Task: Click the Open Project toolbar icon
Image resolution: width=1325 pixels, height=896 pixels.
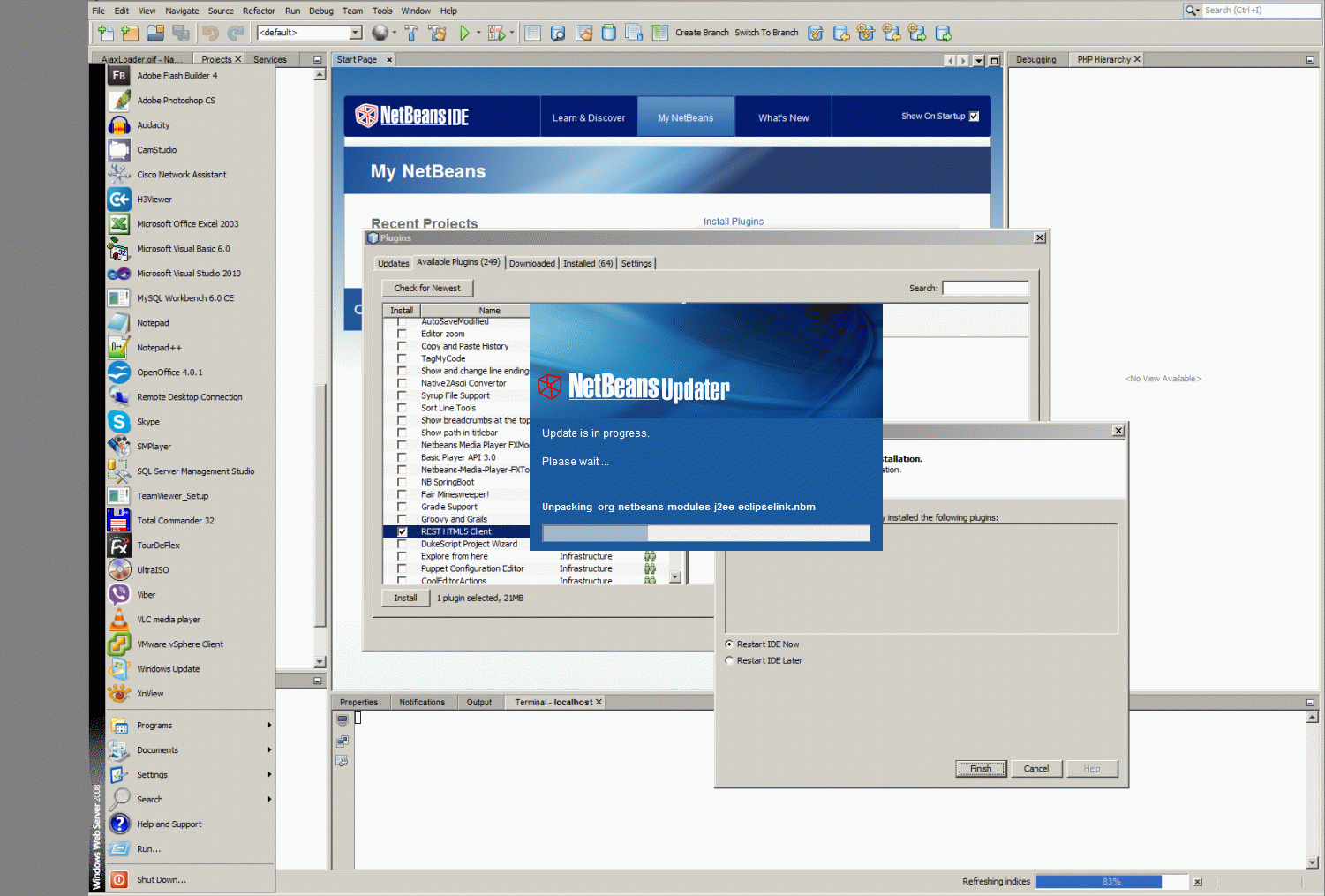Action: [155, 34]
